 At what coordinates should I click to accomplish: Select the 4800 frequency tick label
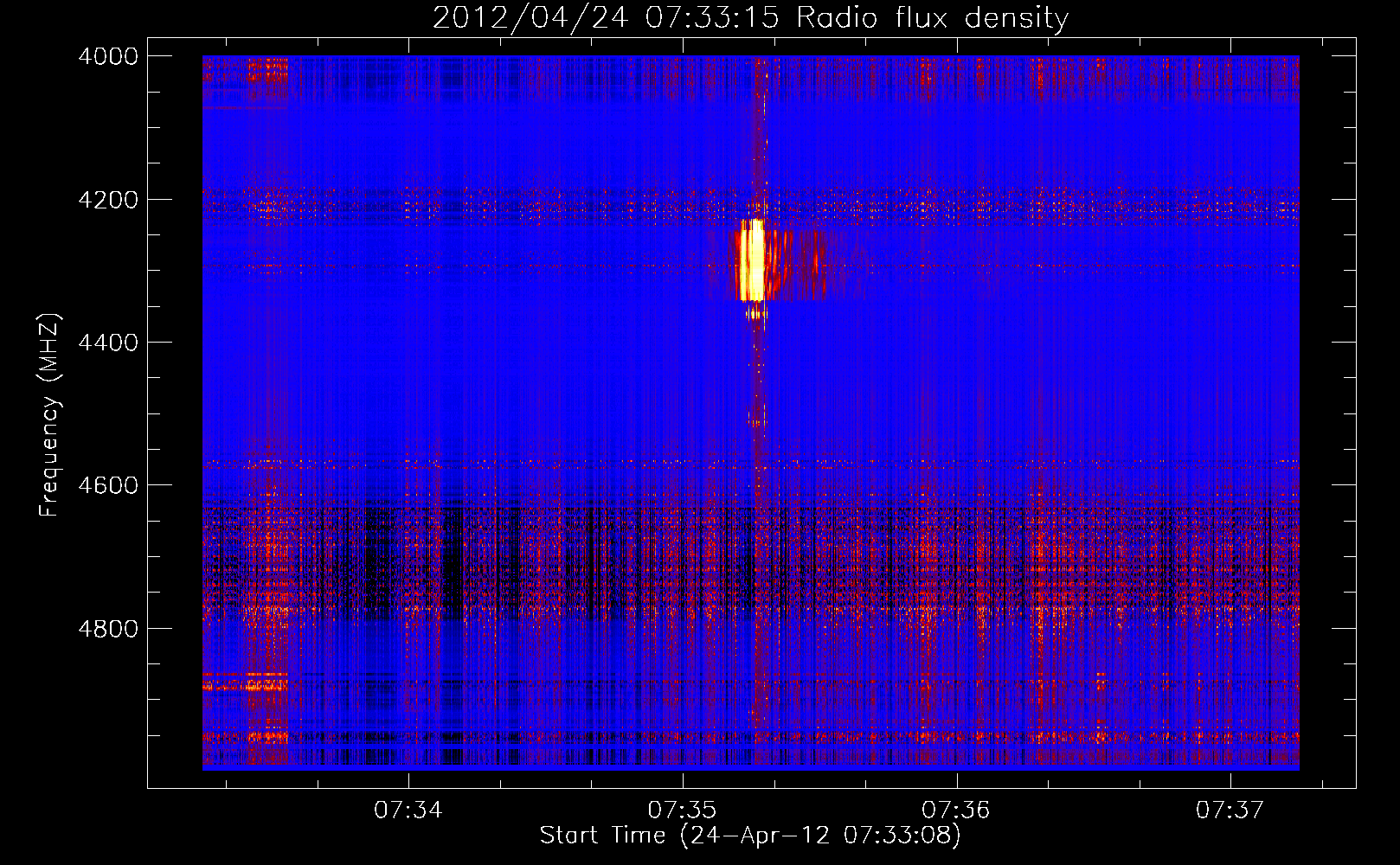pos(108,628)
